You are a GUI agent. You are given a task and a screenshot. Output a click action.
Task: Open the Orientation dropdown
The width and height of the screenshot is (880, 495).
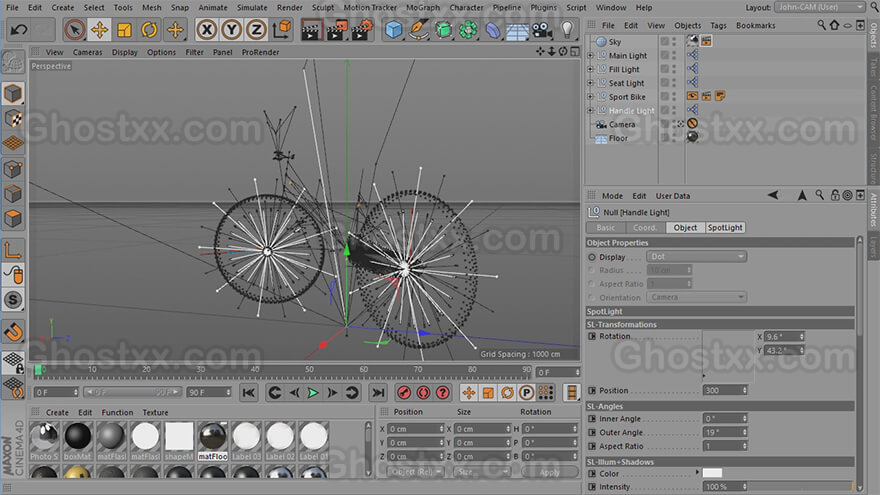coord(696,297)
